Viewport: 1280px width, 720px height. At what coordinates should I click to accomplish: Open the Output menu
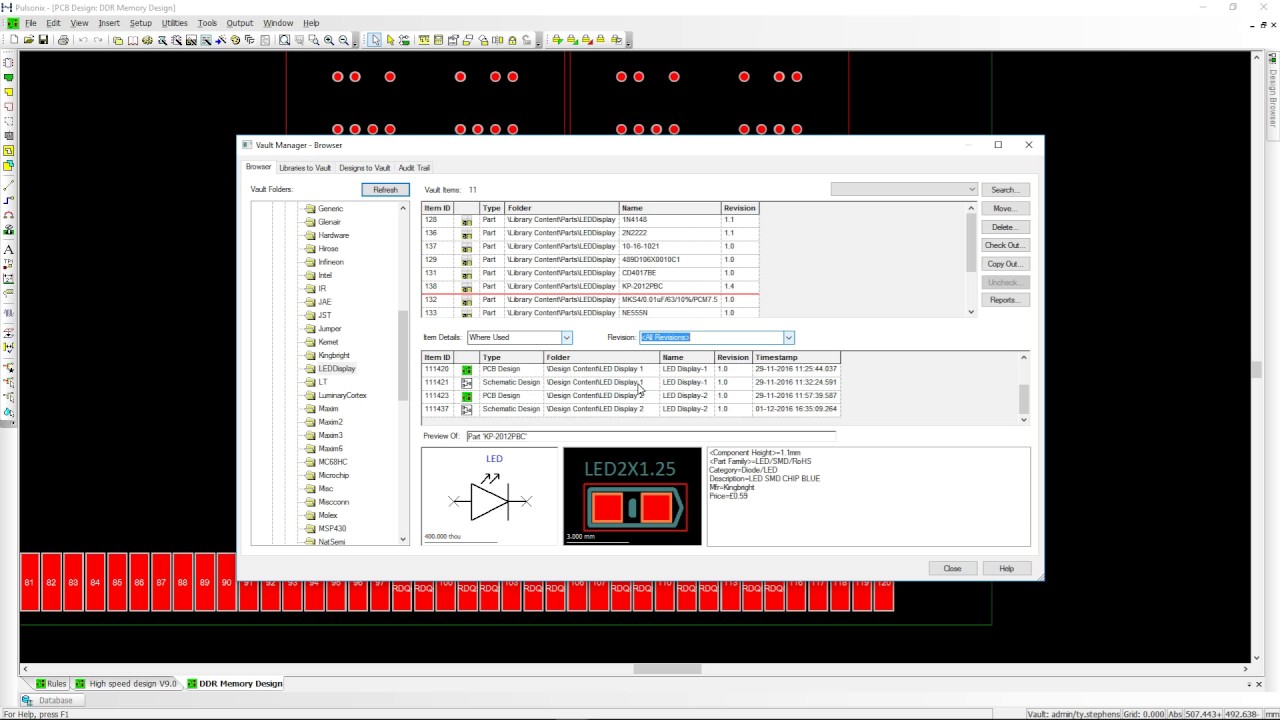[x=240, y=23]
